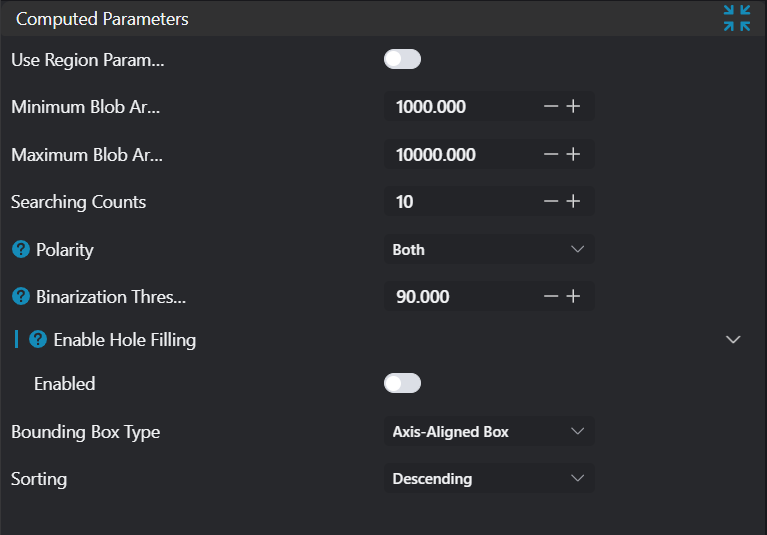Click the Polarity help icon
Screen dimensions: 767x535
21,249
